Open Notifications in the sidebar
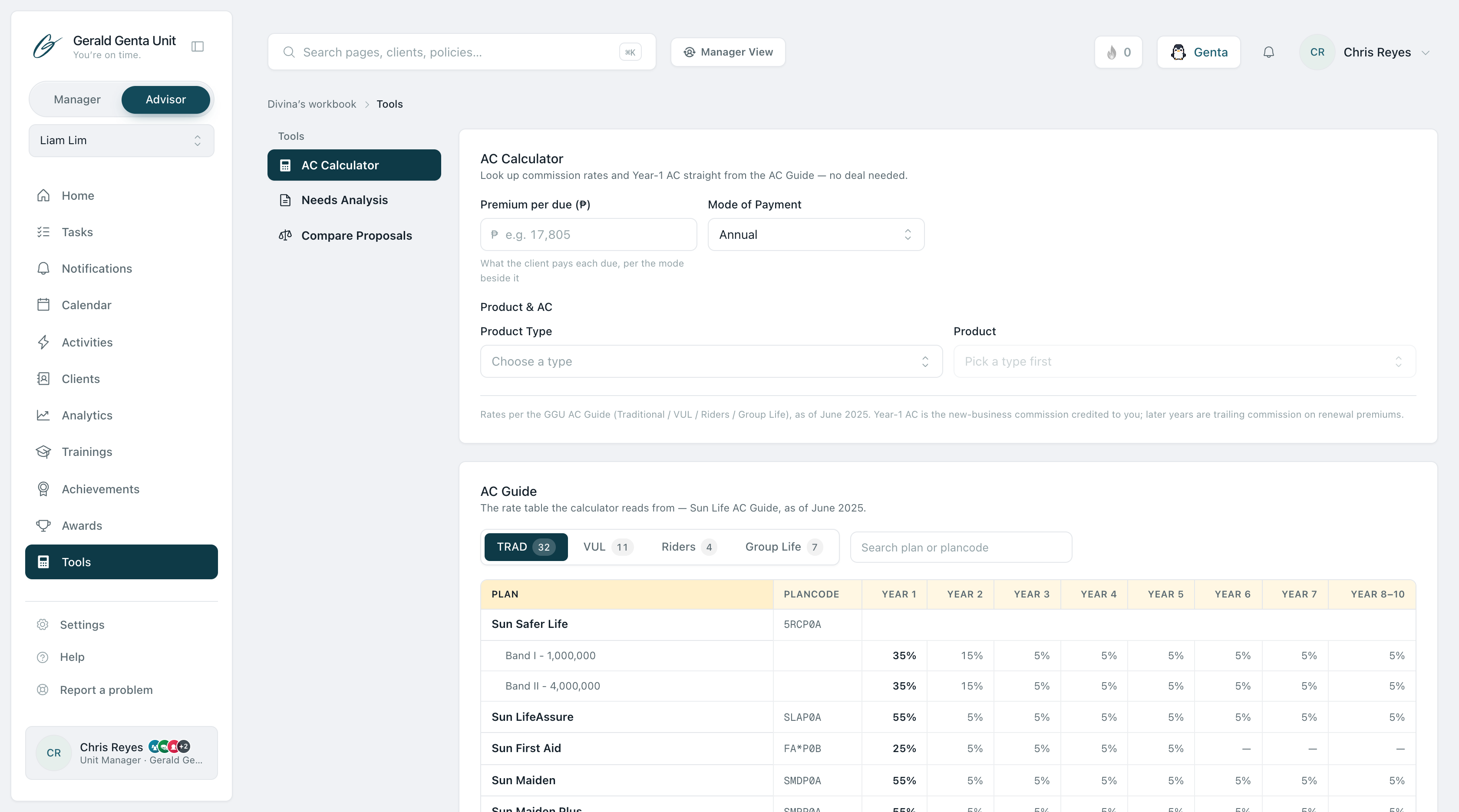 click(x=121, y=268)
